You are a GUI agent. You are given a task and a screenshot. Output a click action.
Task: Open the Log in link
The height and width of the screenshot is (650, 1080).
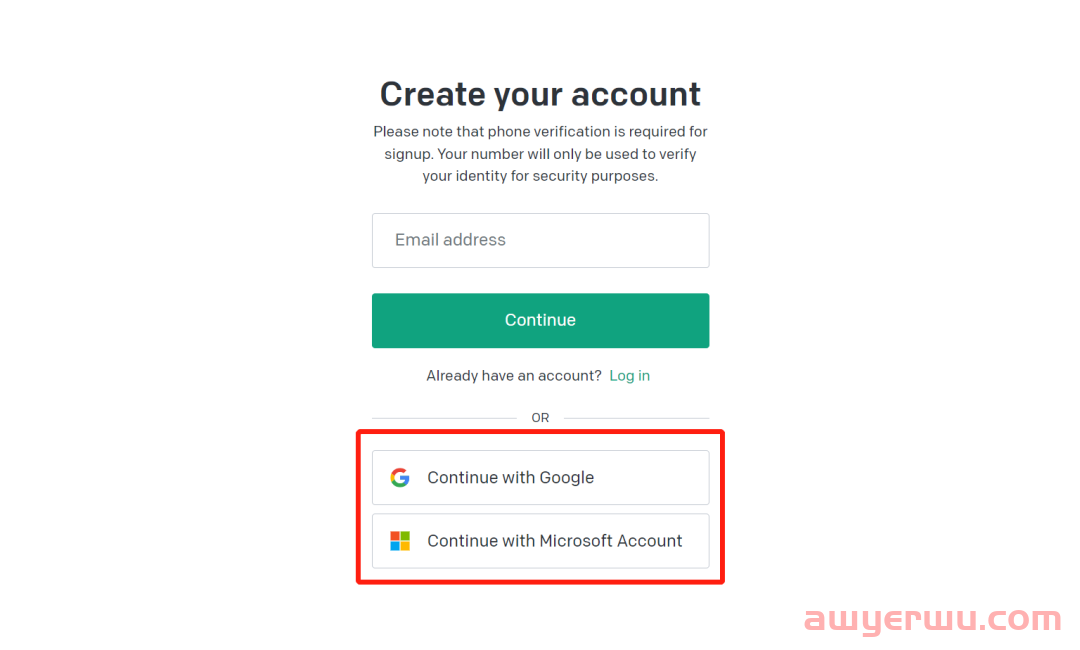(x=630, y=375)
